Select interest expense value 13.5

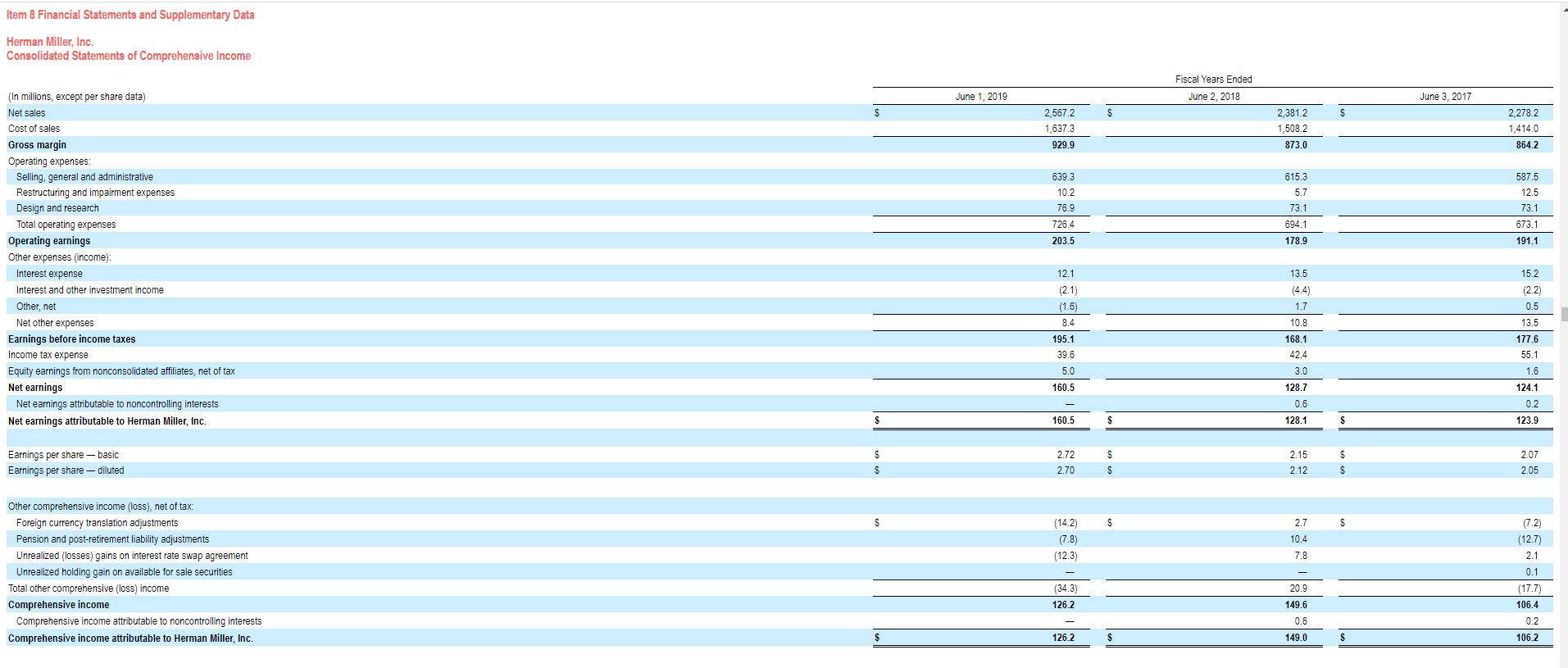pyautogui.click(x=1298, y=274)
